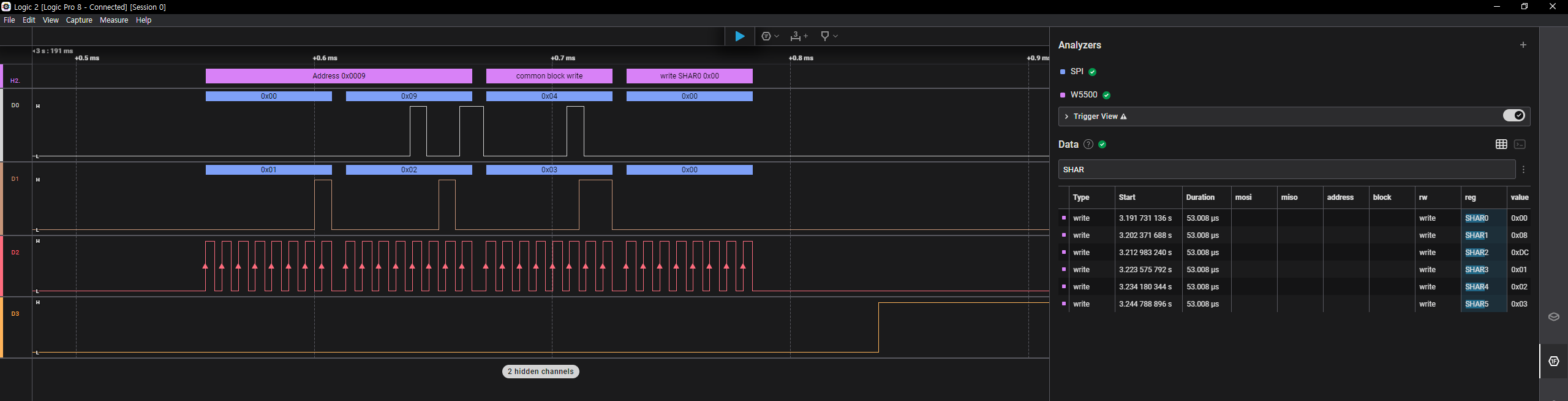
Task: Click the +0.7 ms timeline marker
Action: coord(563,58)
